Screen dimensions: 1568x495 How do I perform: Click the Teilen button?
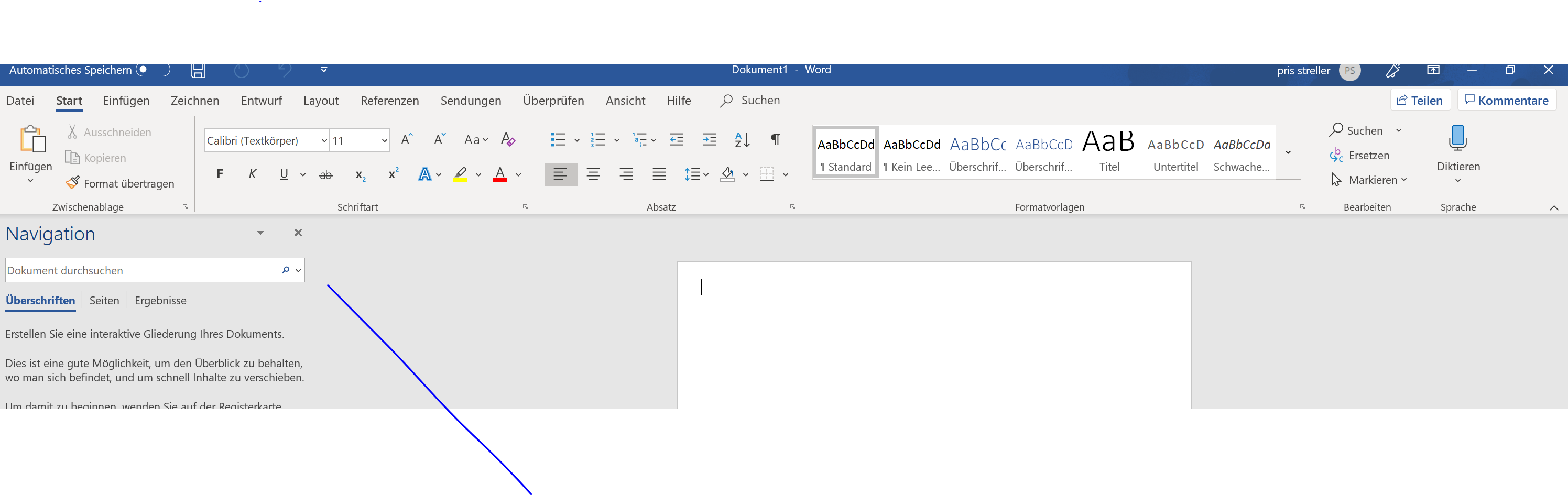coord(1420,100)
